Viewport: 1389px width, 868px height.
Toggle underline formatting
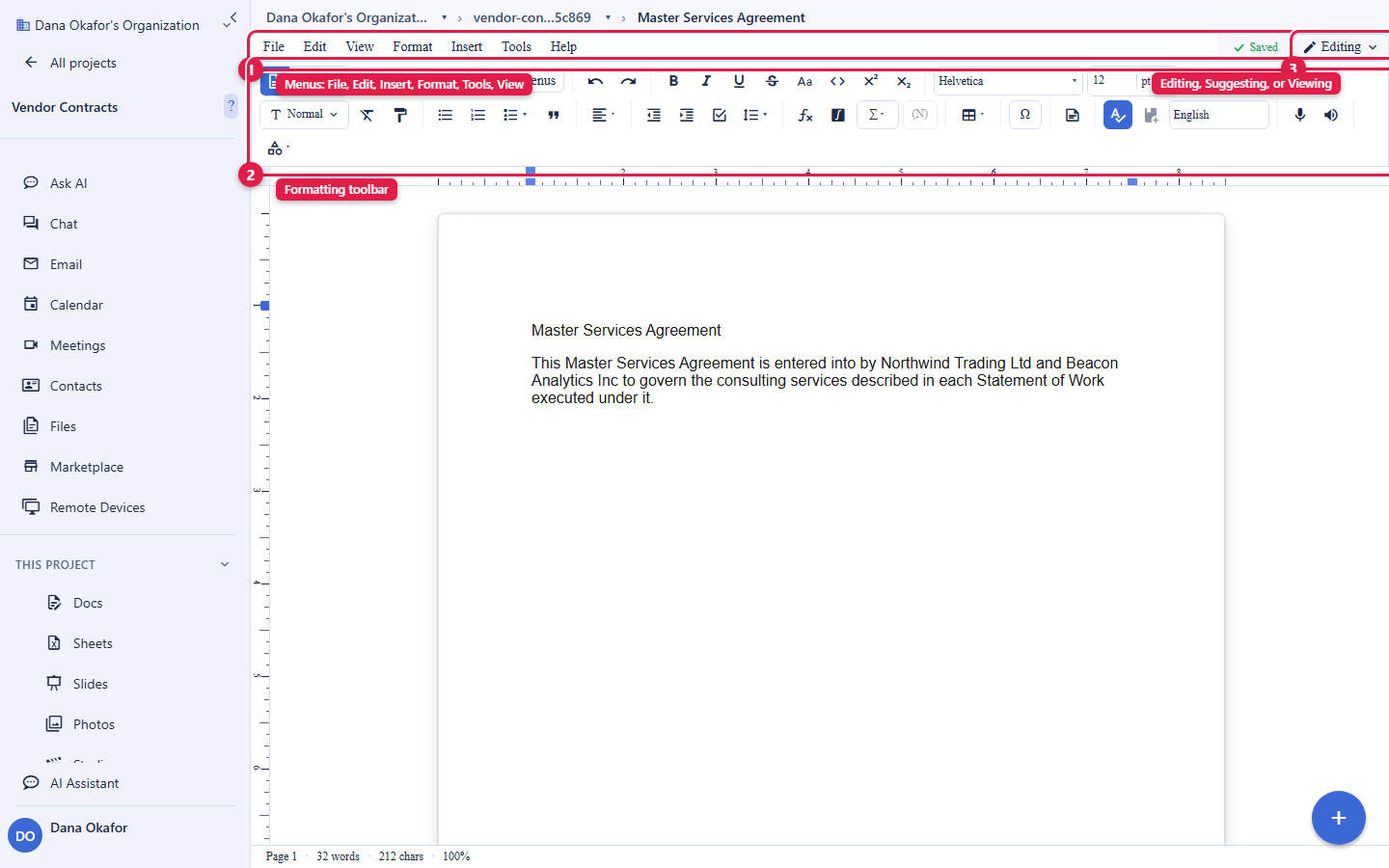739,82
